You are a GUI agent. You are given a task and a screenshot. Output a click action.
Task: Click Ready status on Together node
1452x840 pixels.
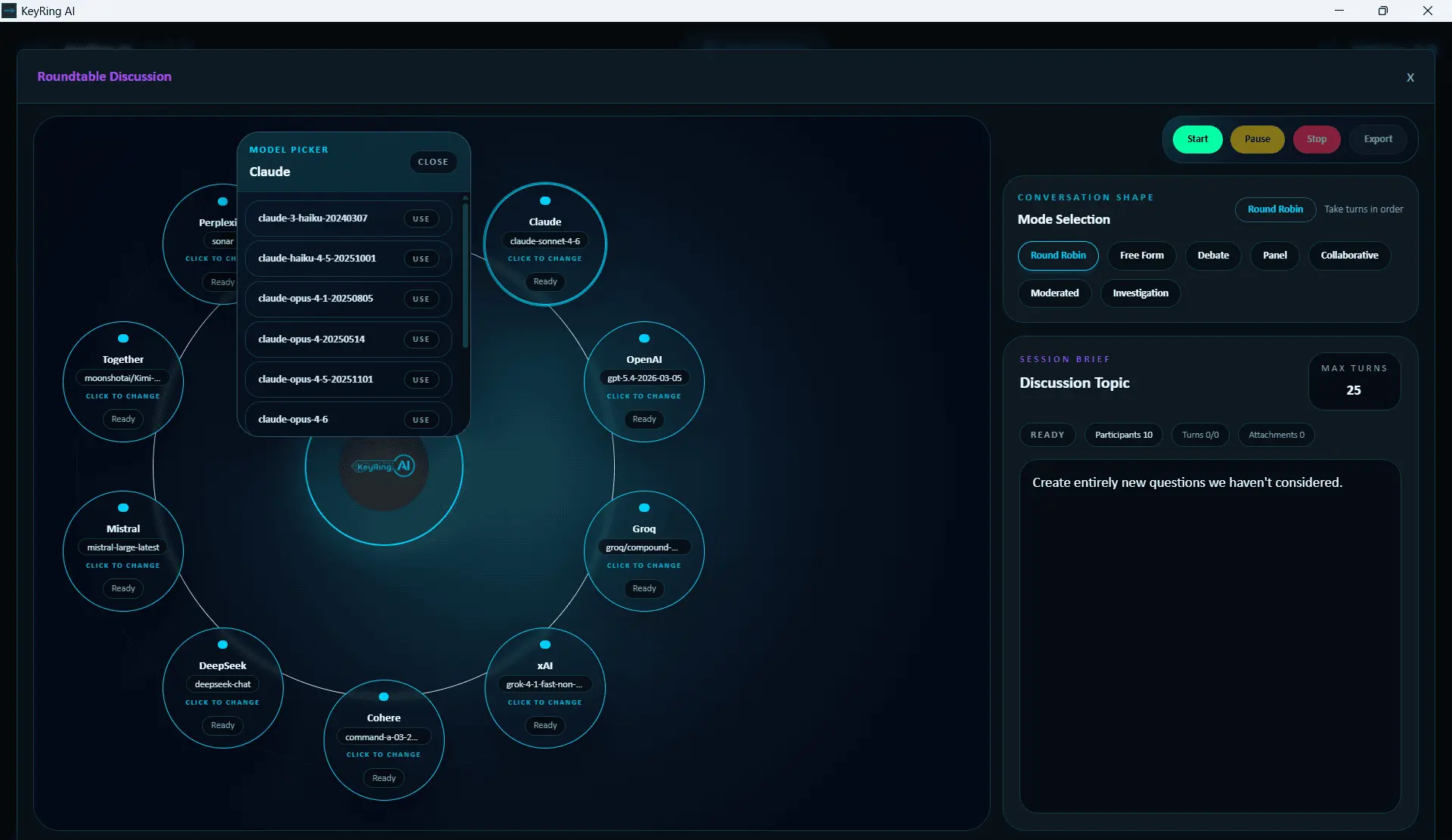(123, 420)
